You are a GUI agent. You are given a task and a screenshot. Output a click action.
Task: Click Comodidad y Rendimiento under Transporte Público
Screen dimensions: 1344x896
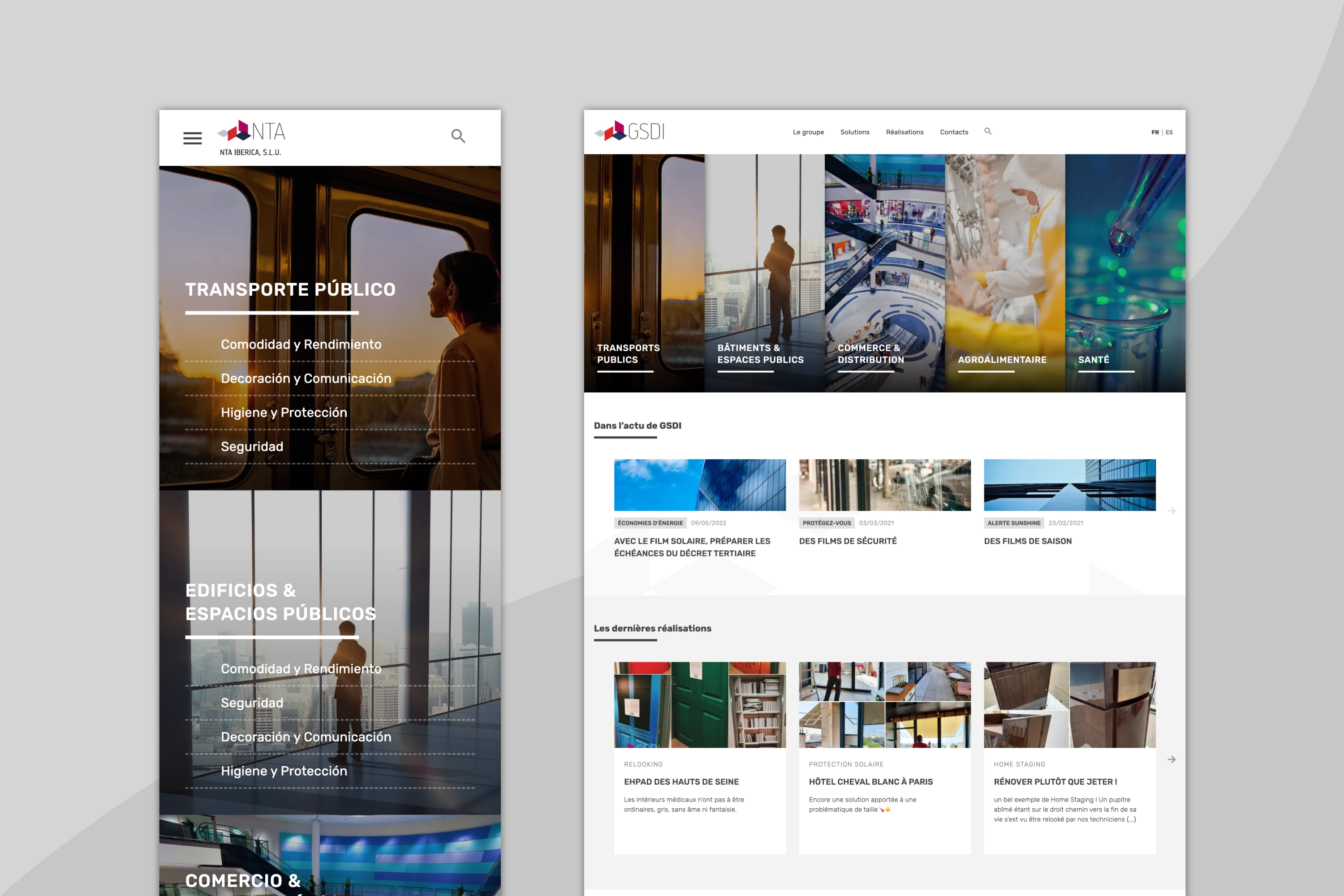[x=301, y=345]
